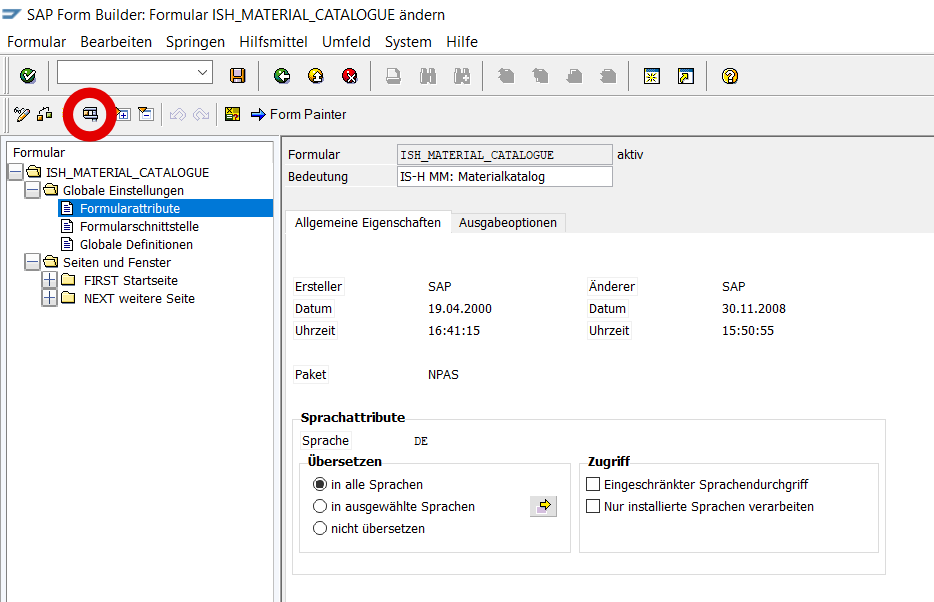
Task: Exit using the yellow up-arrow icon
Action: [x=316, y=76]
